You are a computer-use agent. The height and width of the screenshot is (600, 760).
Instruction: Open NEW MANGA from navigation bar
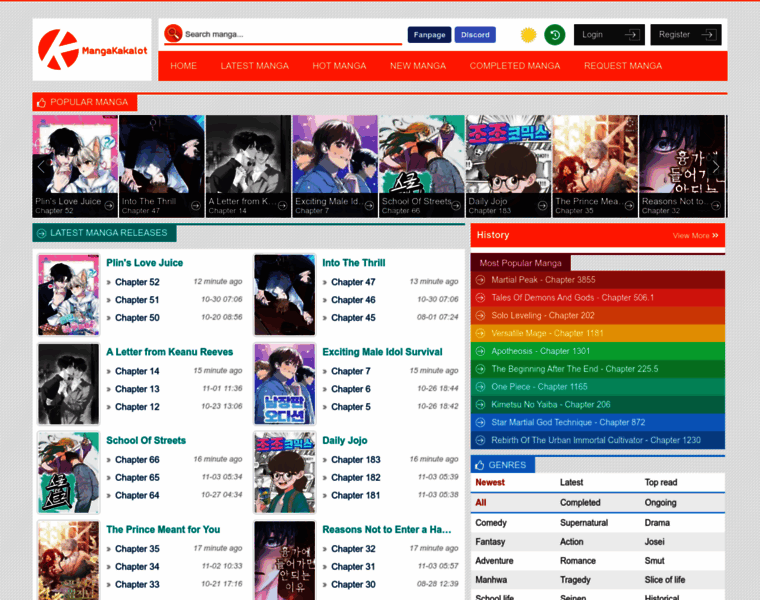coord(418,66)
